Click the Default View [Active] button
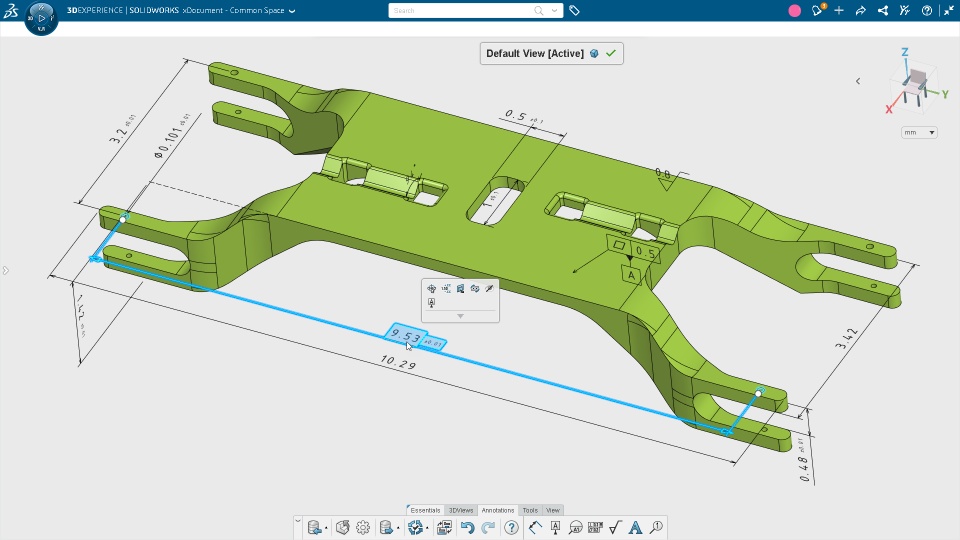 (x=552, y=53)
